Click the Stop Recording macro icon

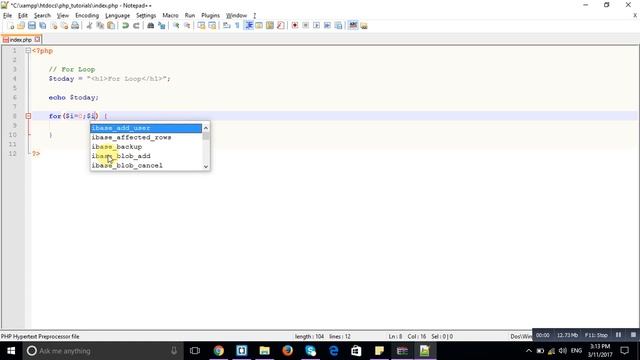[x=305, y=26]
